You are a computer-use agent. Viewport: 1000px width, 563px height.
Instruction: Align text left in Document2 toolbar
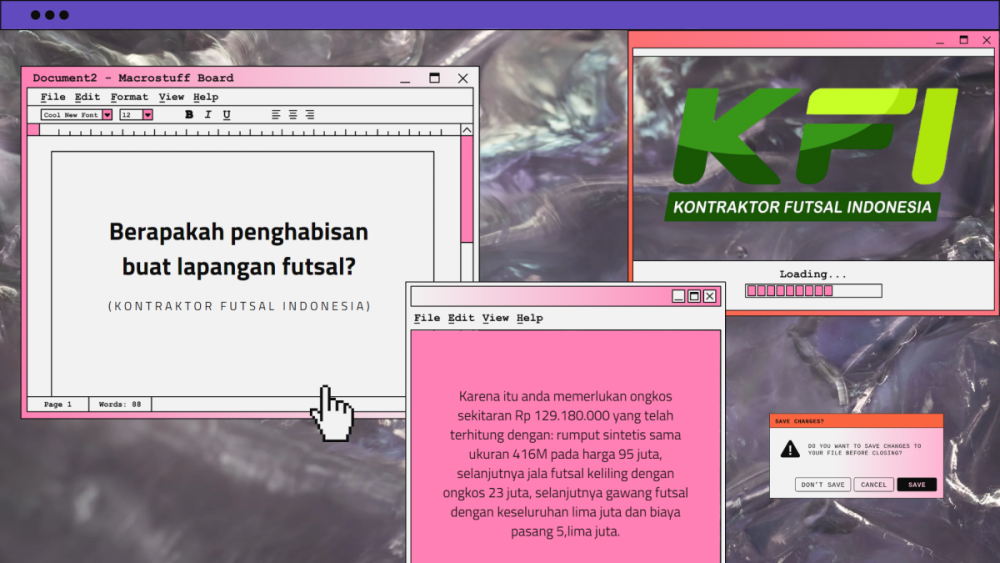tap(276, 115)
